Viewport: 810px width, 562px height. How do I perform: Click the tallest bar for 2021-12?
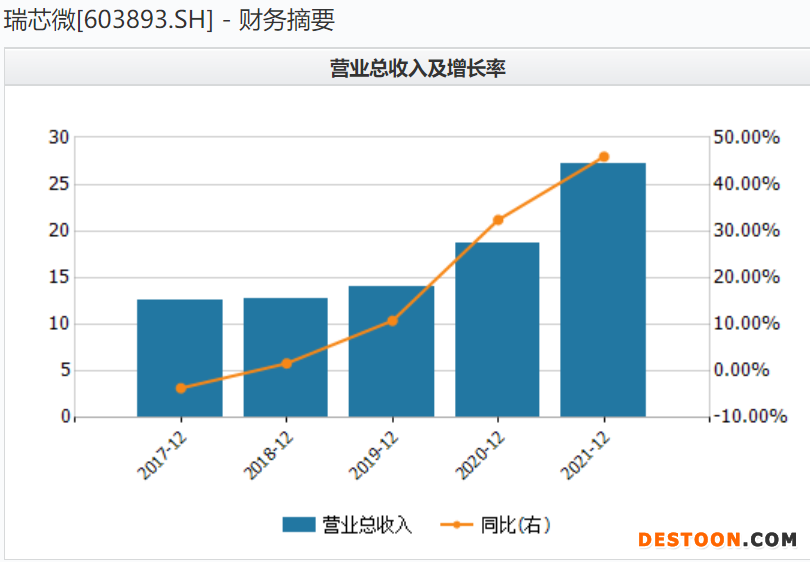click(603, 290)
